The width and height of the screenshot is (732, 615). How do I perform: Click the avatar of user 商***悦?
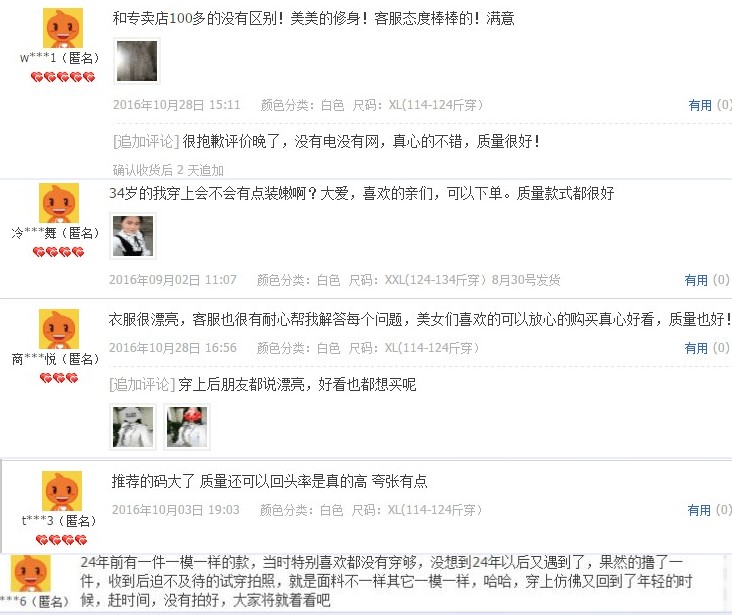tap(58, 329)
